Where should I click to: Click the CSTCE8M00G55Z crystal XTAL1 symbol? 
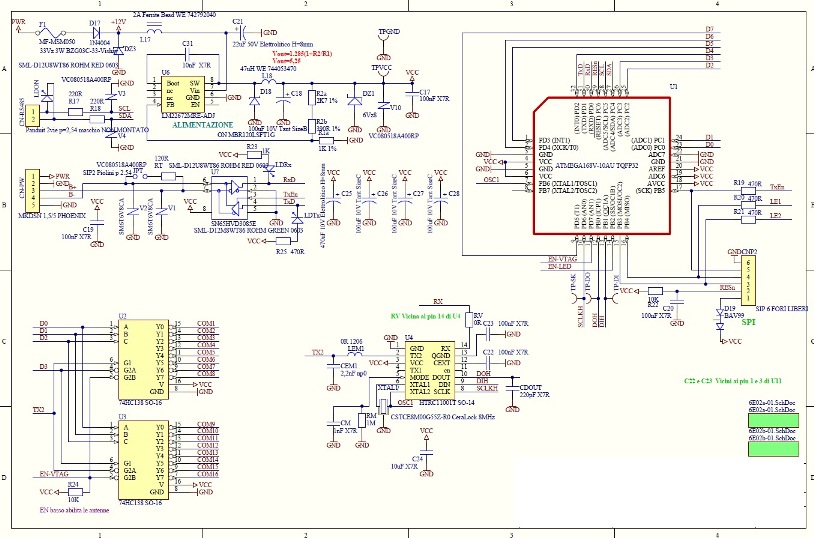384,407
